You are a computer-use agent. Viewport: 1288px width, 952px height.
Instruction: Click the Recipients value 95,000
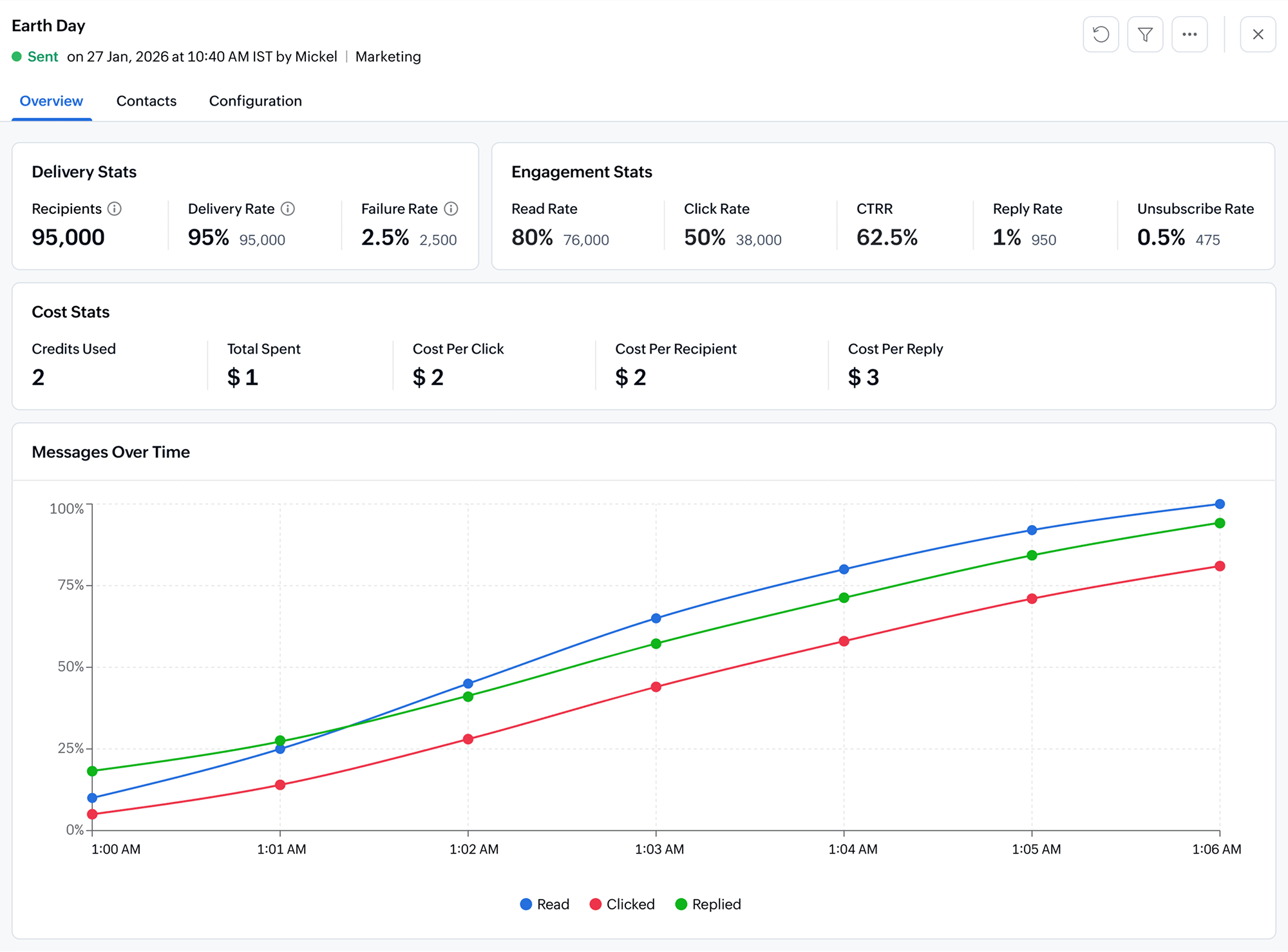[68, 238]
